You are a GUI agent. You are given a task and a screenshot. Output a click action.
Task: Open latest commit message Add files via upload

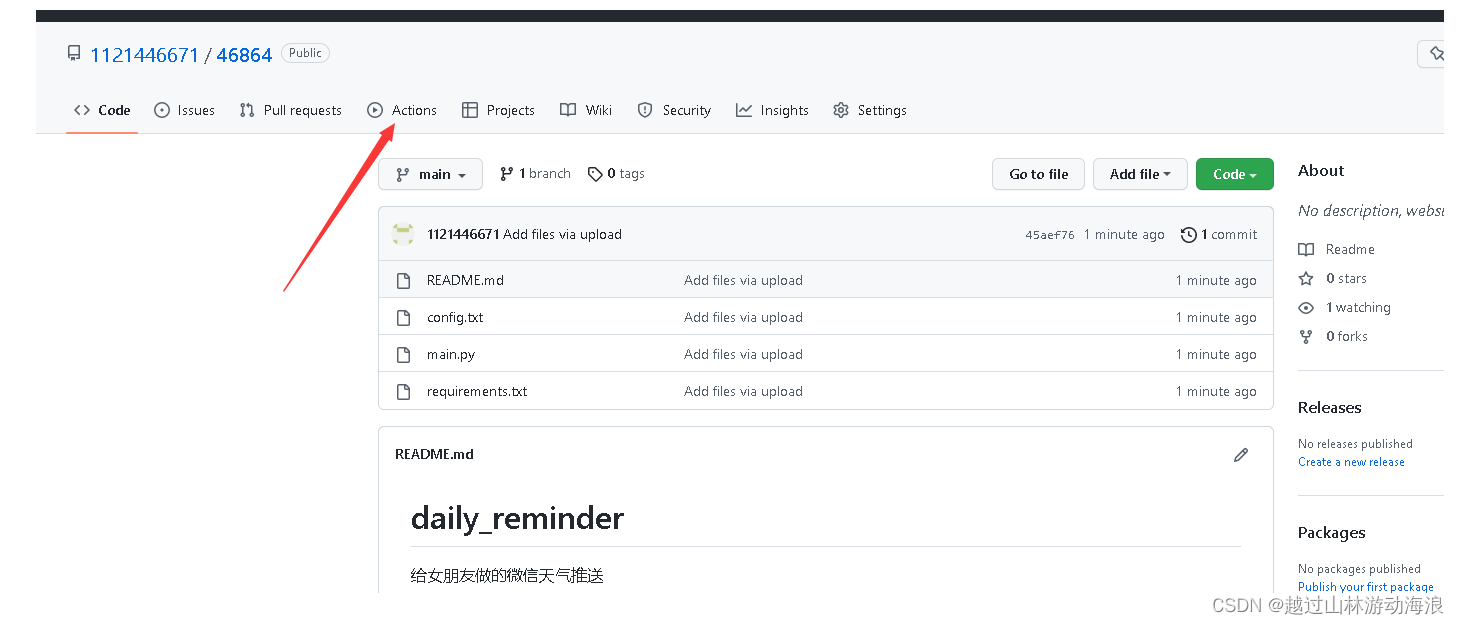[563, 234]
